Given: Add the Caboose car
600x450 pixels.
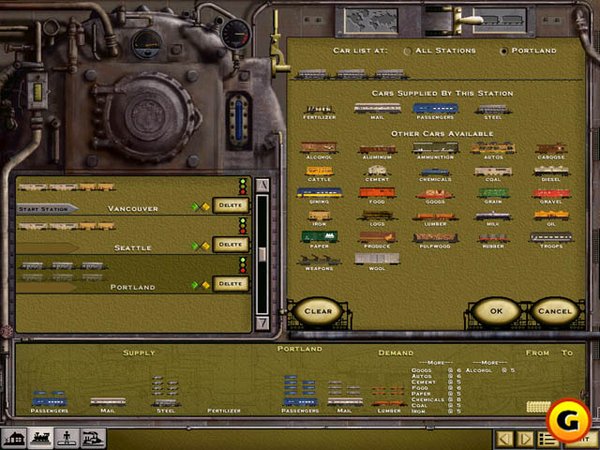Looking at the screenshot, I should click(x=549, y=148).
